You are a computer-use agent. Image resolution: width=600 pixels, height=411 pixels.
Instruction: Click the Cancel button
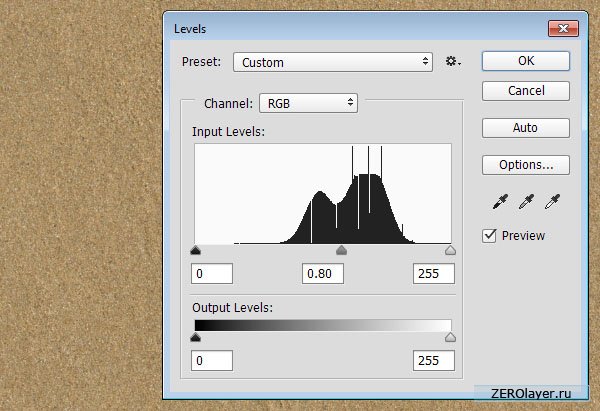(526, 91)
